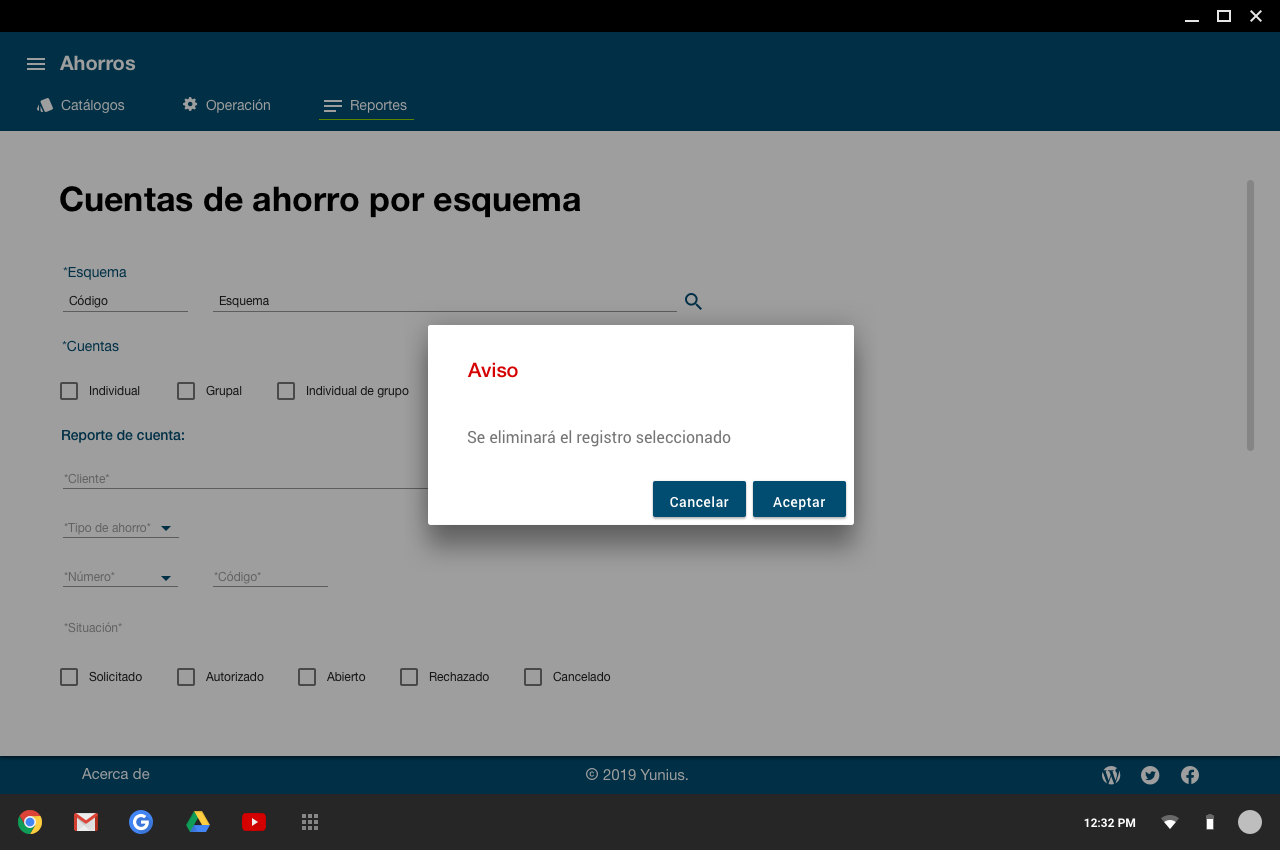
Task: Check the Individual account checkbox
Action: 69,391
